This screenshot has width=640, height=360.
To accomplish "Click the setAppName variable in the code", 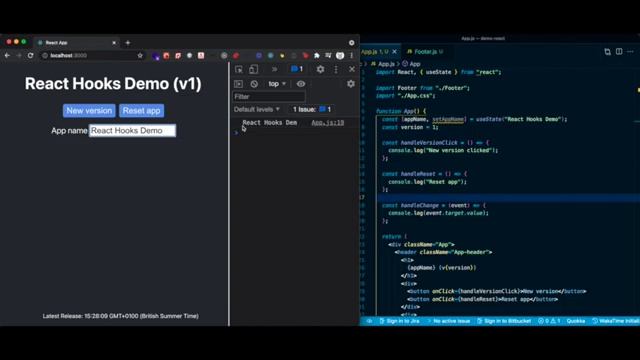I will (x=448, y=119).
